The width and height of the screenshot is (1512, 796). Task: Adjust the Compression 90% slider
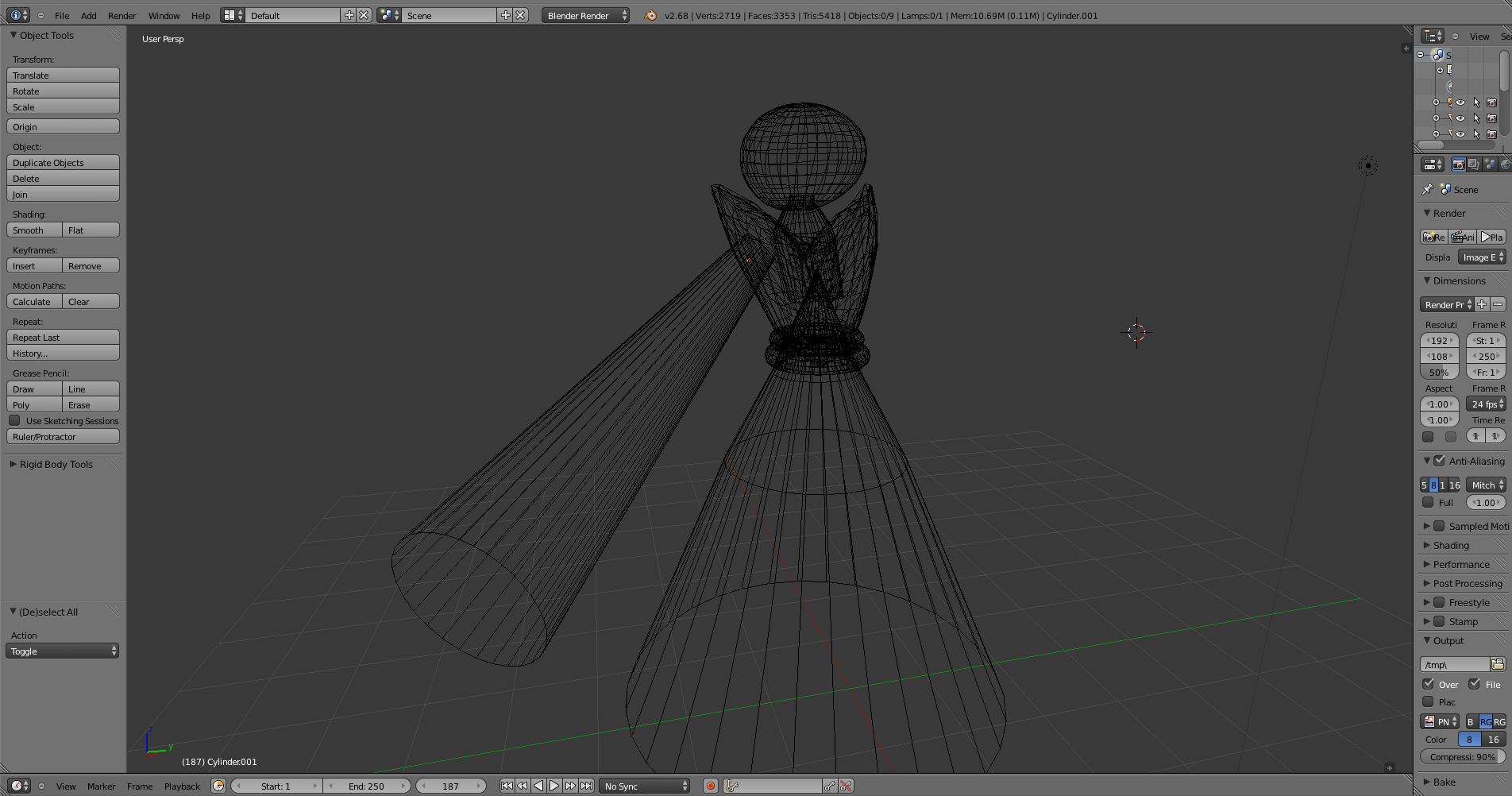[x=1463, y=756]
